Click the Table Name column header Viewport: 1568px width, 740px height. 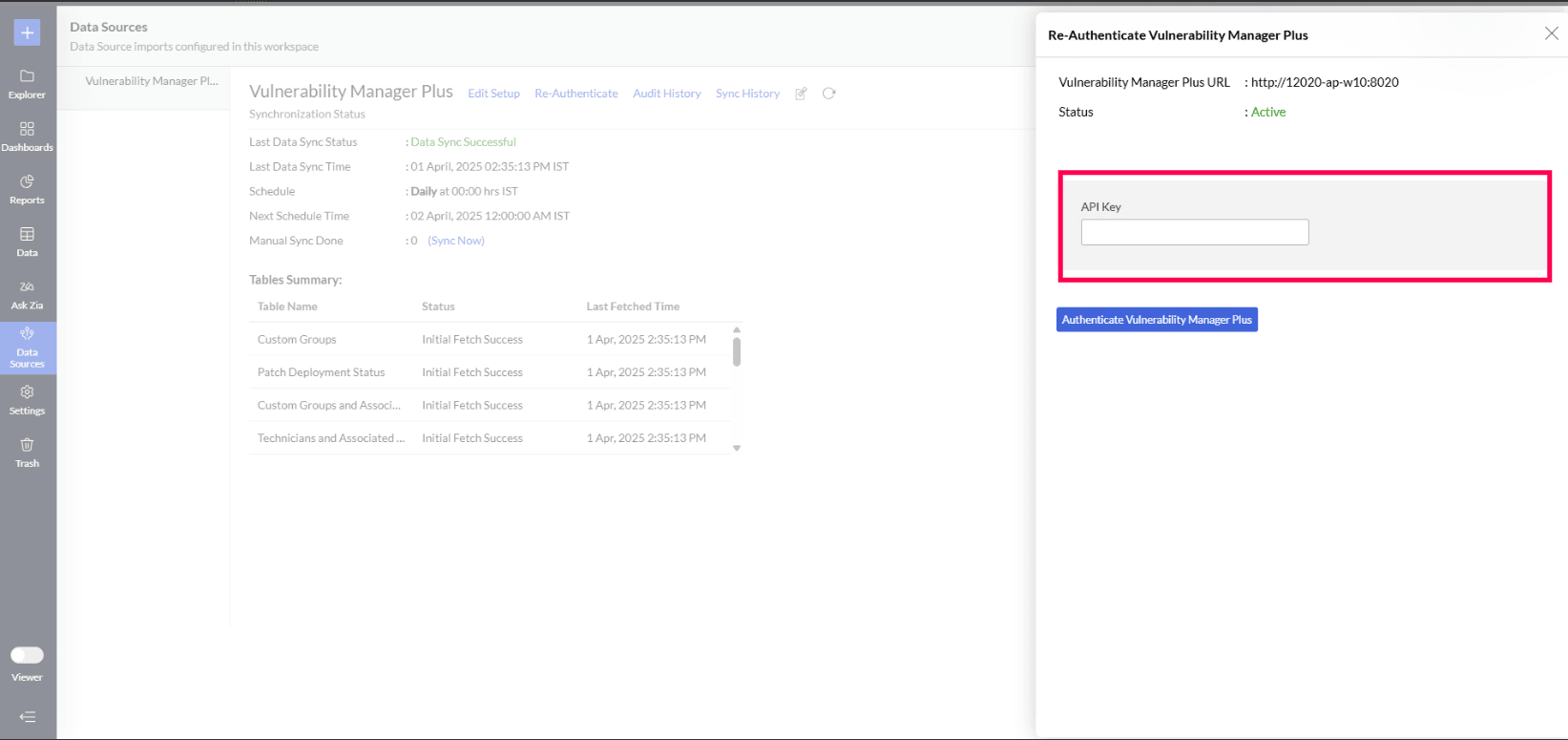[x=287, y=307]
